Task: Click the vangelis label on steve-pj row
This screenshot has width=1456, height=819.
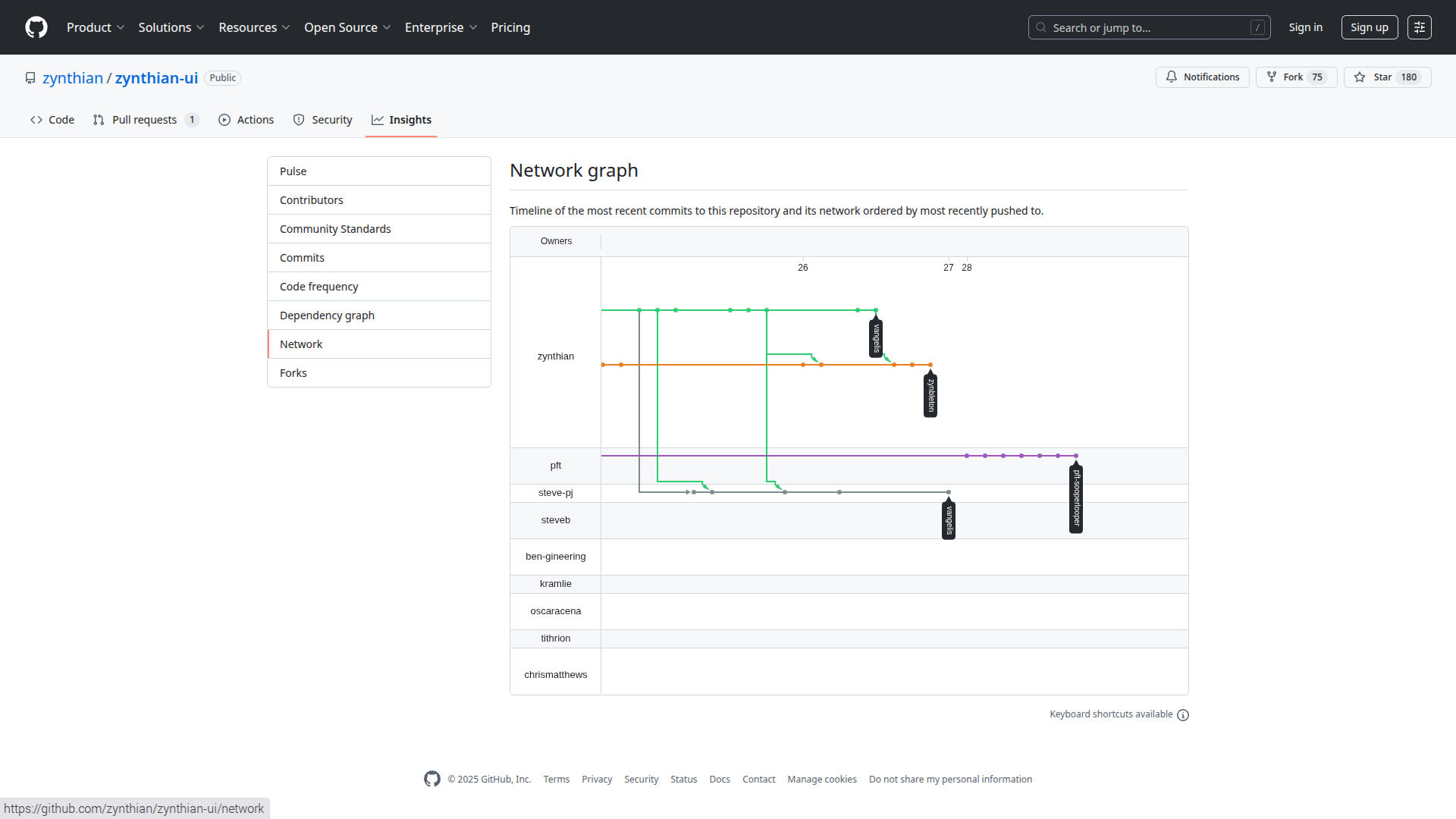Action: tap(949, 520)
